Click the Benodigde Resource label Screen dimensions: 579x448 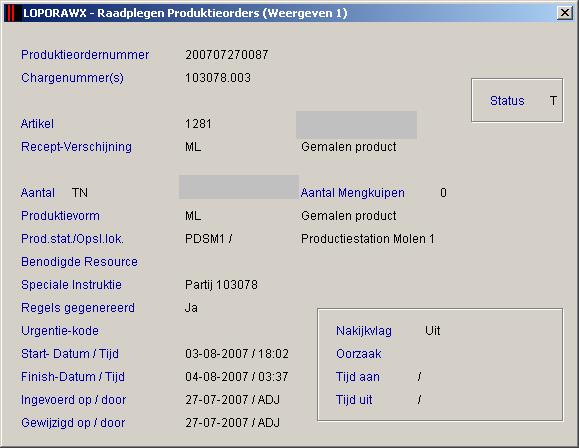point(79,262)
